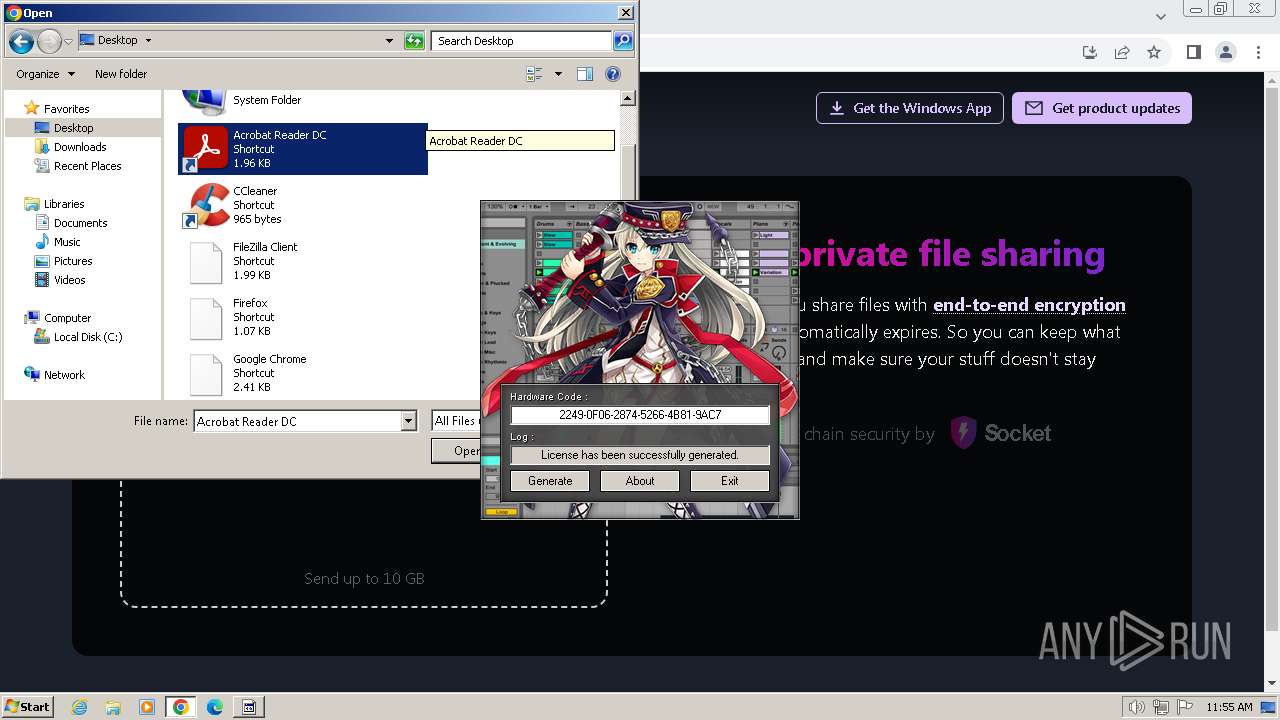The width and height of the screenshot is (1280, 720).
Task: Show the preview pane icon
Action: [x=585, y=74]
